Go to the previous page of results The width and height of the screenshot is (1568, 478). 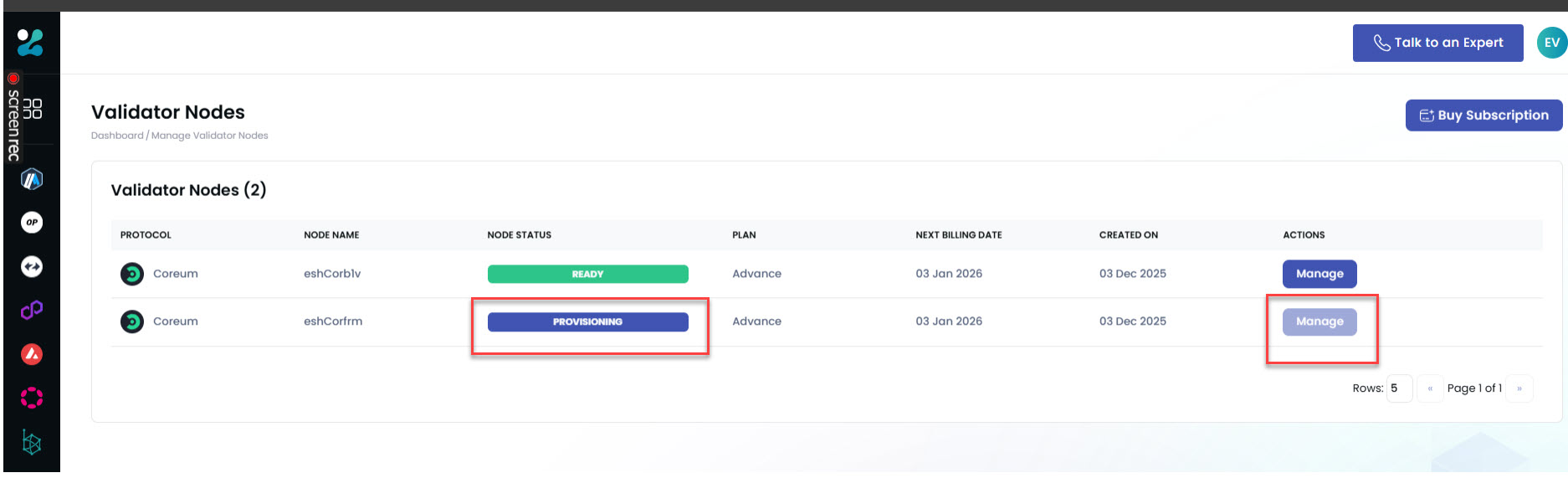point(1430,388)
